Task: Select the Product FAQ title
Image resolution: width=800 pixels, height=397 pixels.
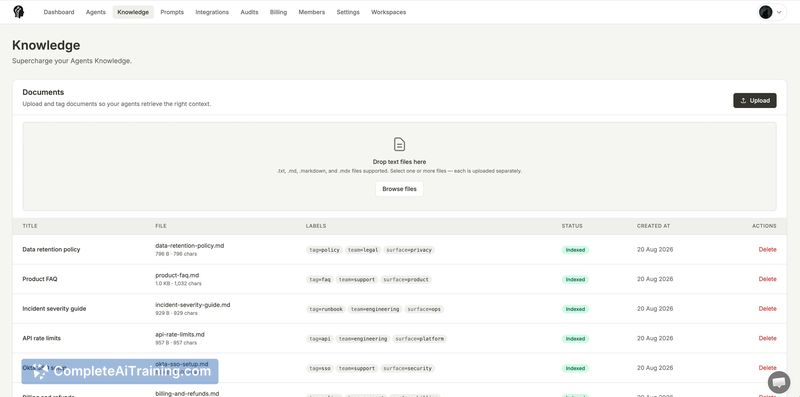Action: click(x=40, y=279)
